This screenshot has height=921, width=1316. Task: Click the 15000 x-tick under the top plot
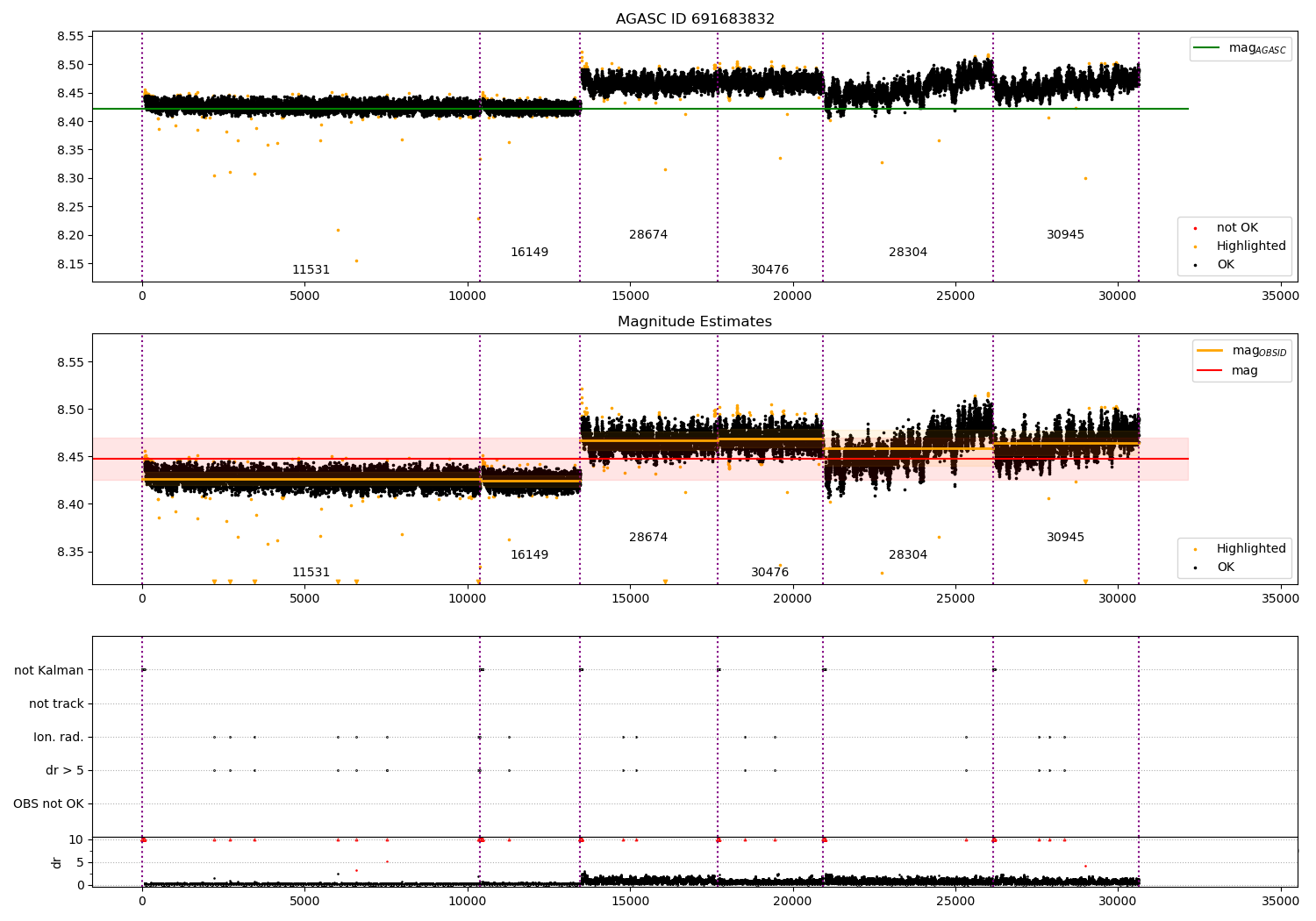[630, 296]
